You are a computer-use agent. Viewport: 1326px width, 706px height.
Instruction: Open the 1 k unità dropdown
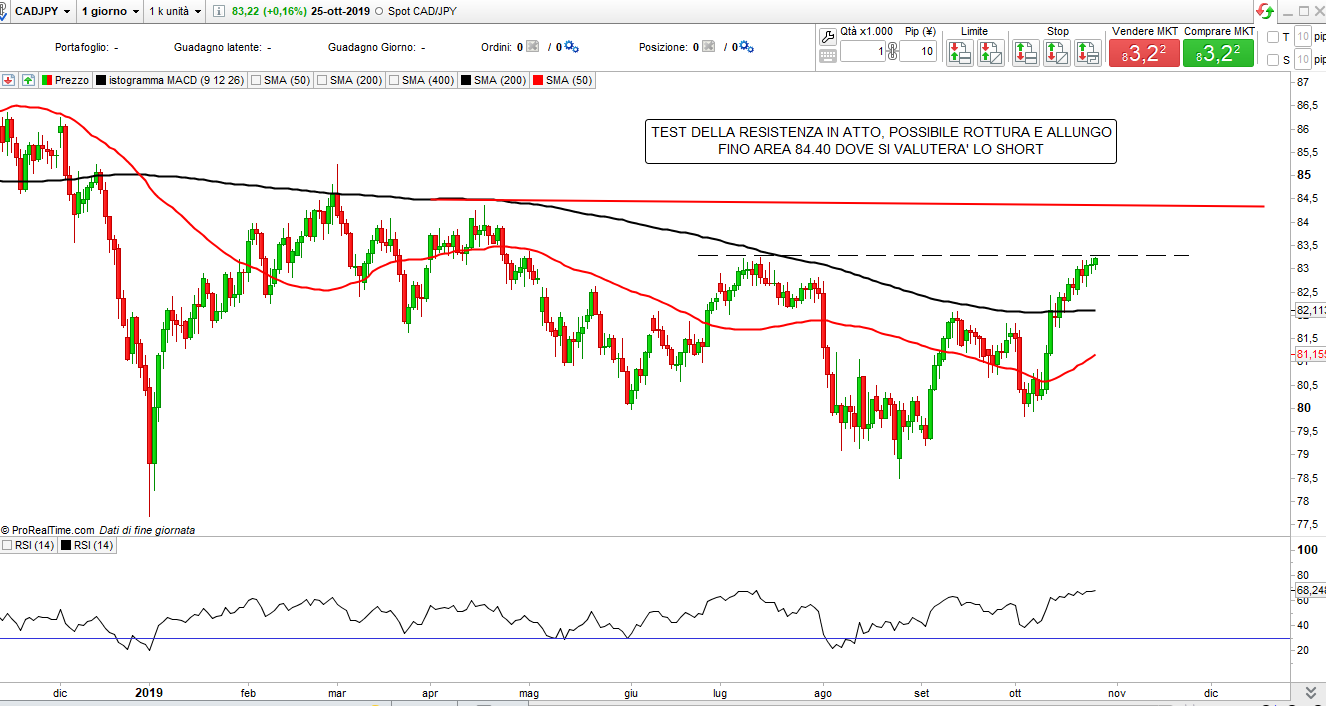[174, 11]
